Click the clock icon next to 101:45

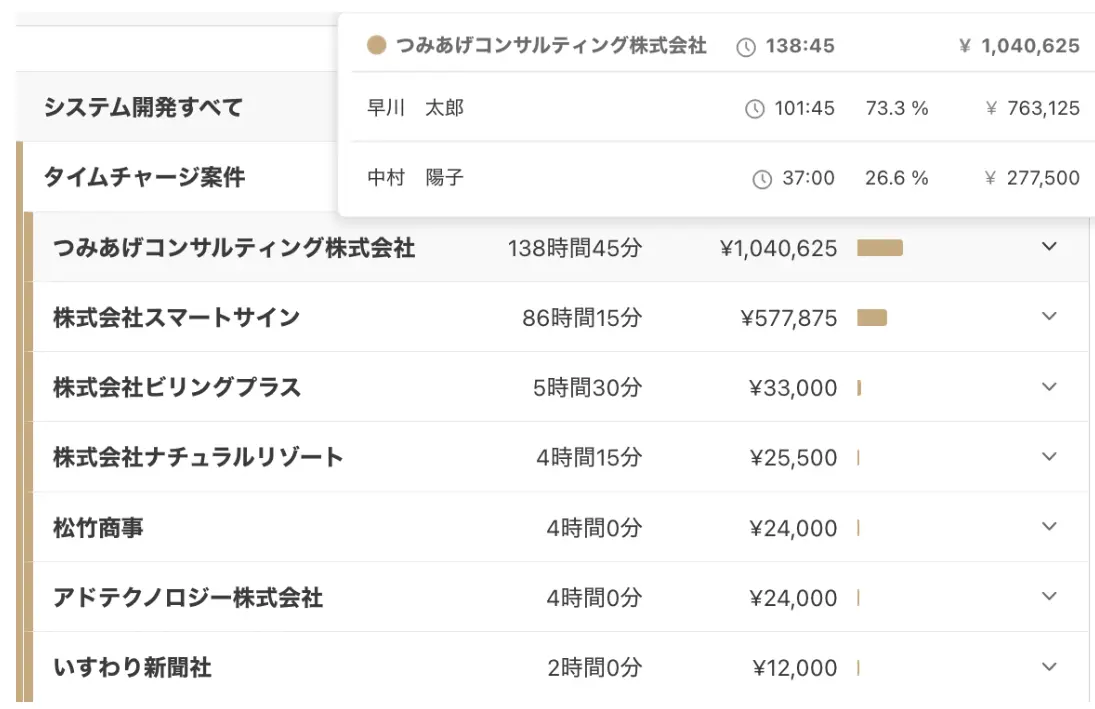click(x=755, y=109)
